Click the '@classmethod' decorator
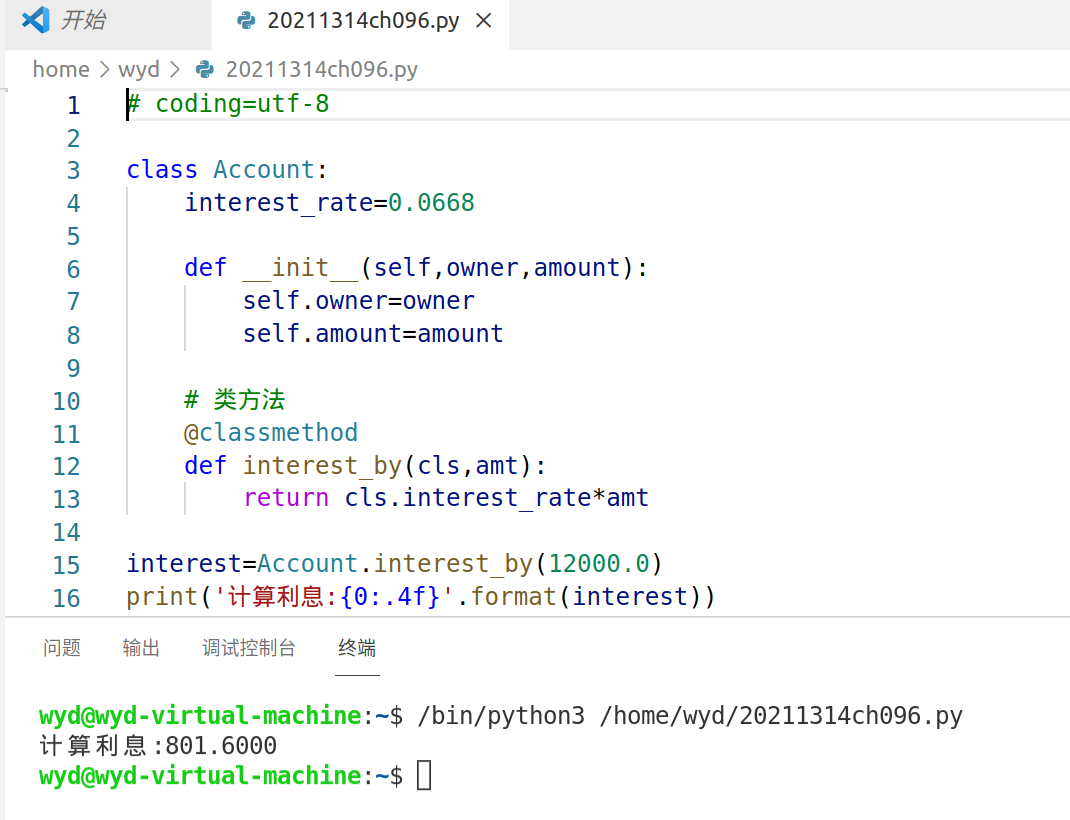The height and width of the screenshot is (820, 1070). click(271, 433)
